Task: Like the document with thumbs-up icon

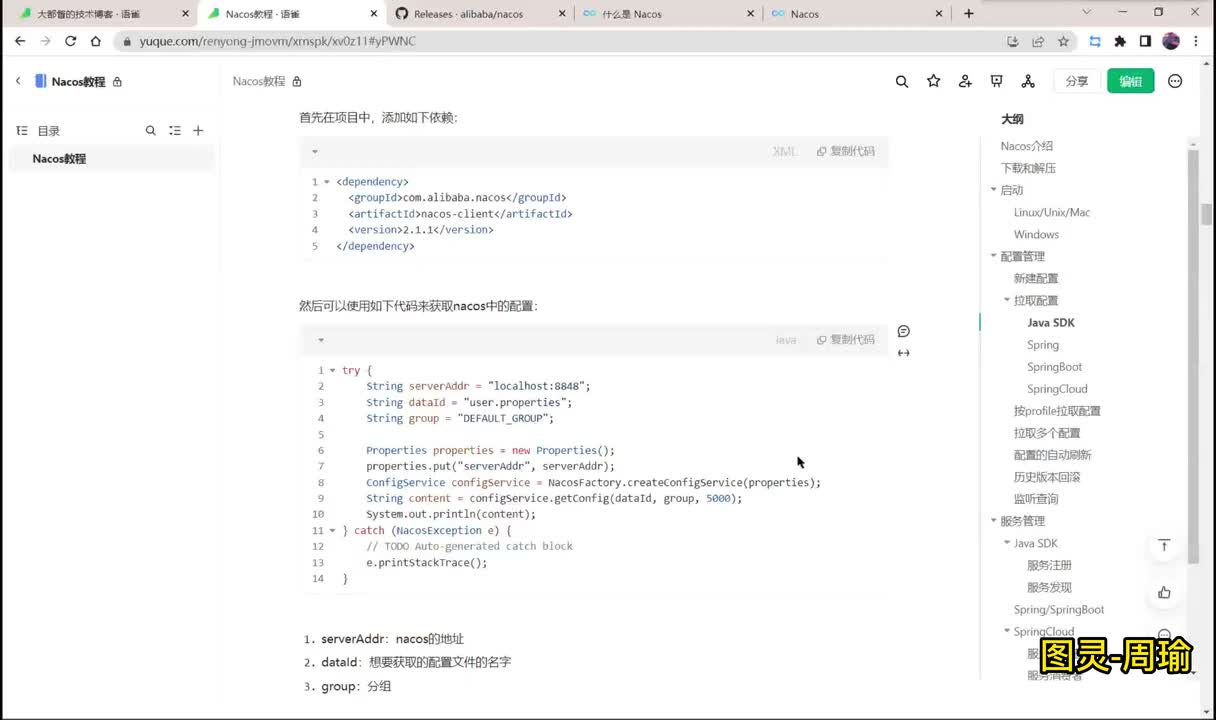Action: click(x=1164, y=592)
